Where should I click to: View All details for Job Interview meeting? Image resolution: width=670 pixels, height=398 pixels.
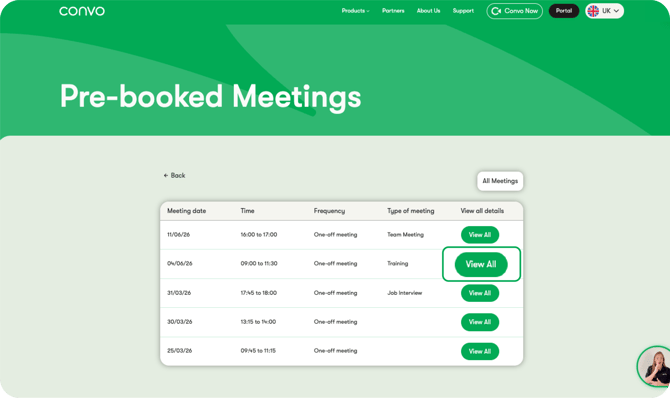coord(480,293)
